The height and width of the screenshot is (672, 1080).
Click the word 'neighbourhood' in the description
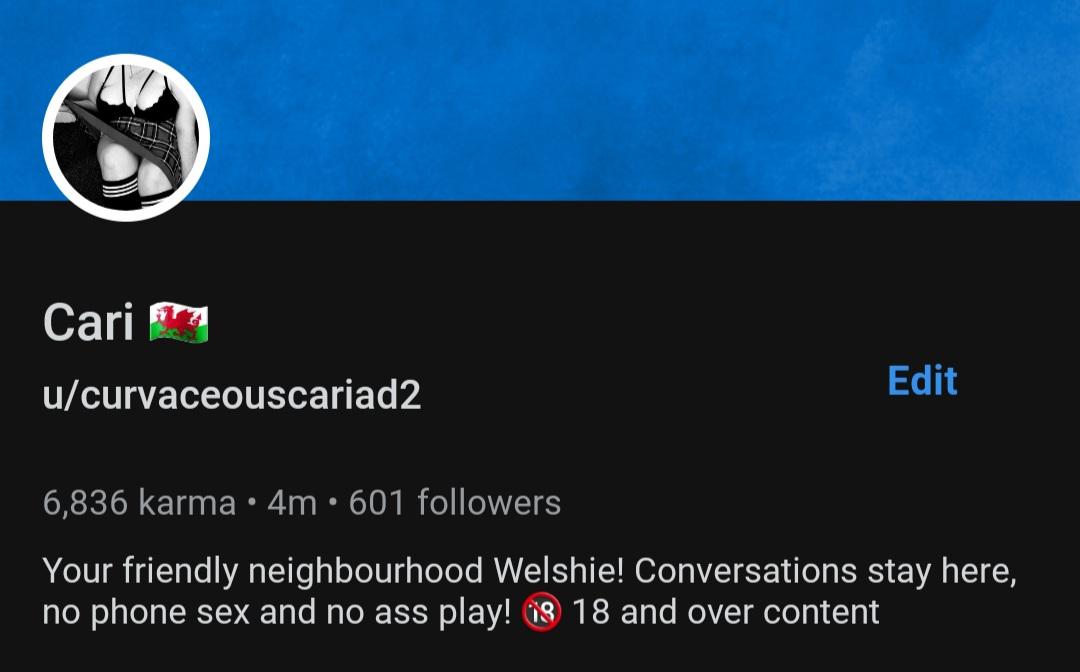click(365, 571)
